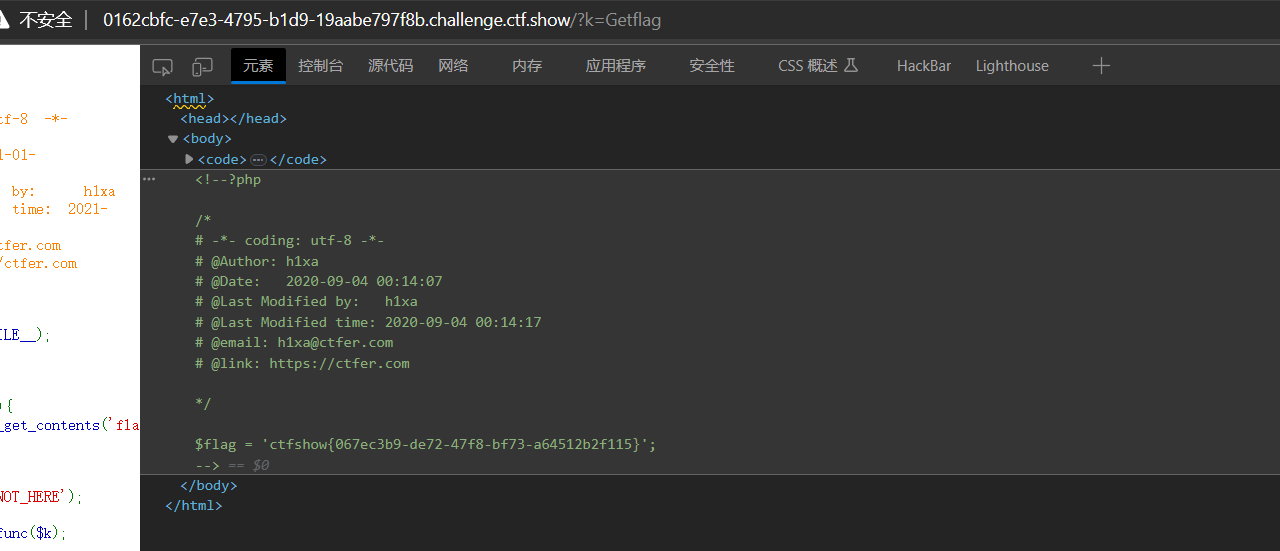The image size is (1280, 551).
Task: Open the HackBar tab
Action: point(924,66)
